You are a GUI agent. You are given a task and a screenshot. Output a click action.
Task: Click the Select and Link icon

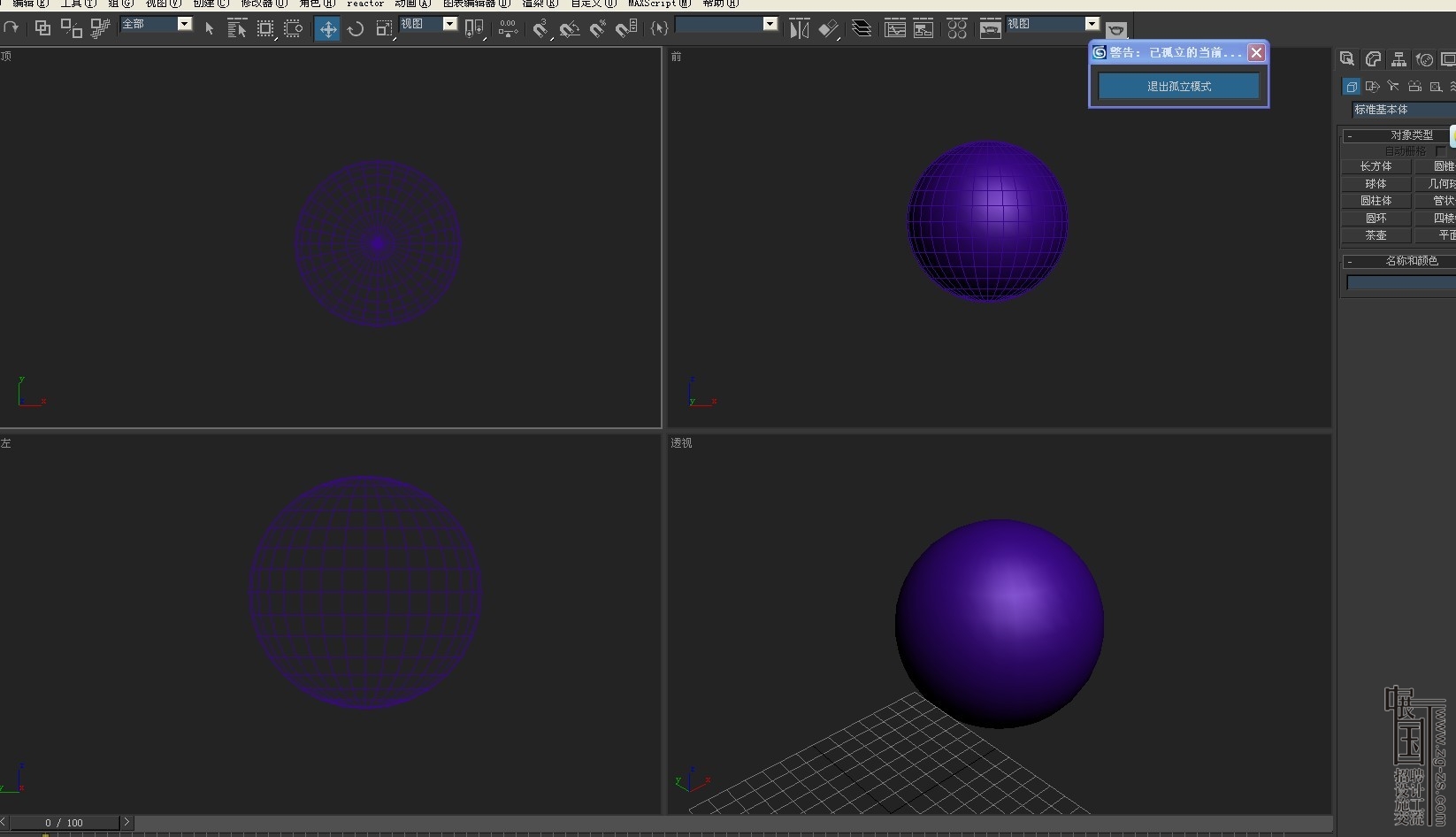click(42, 28)
